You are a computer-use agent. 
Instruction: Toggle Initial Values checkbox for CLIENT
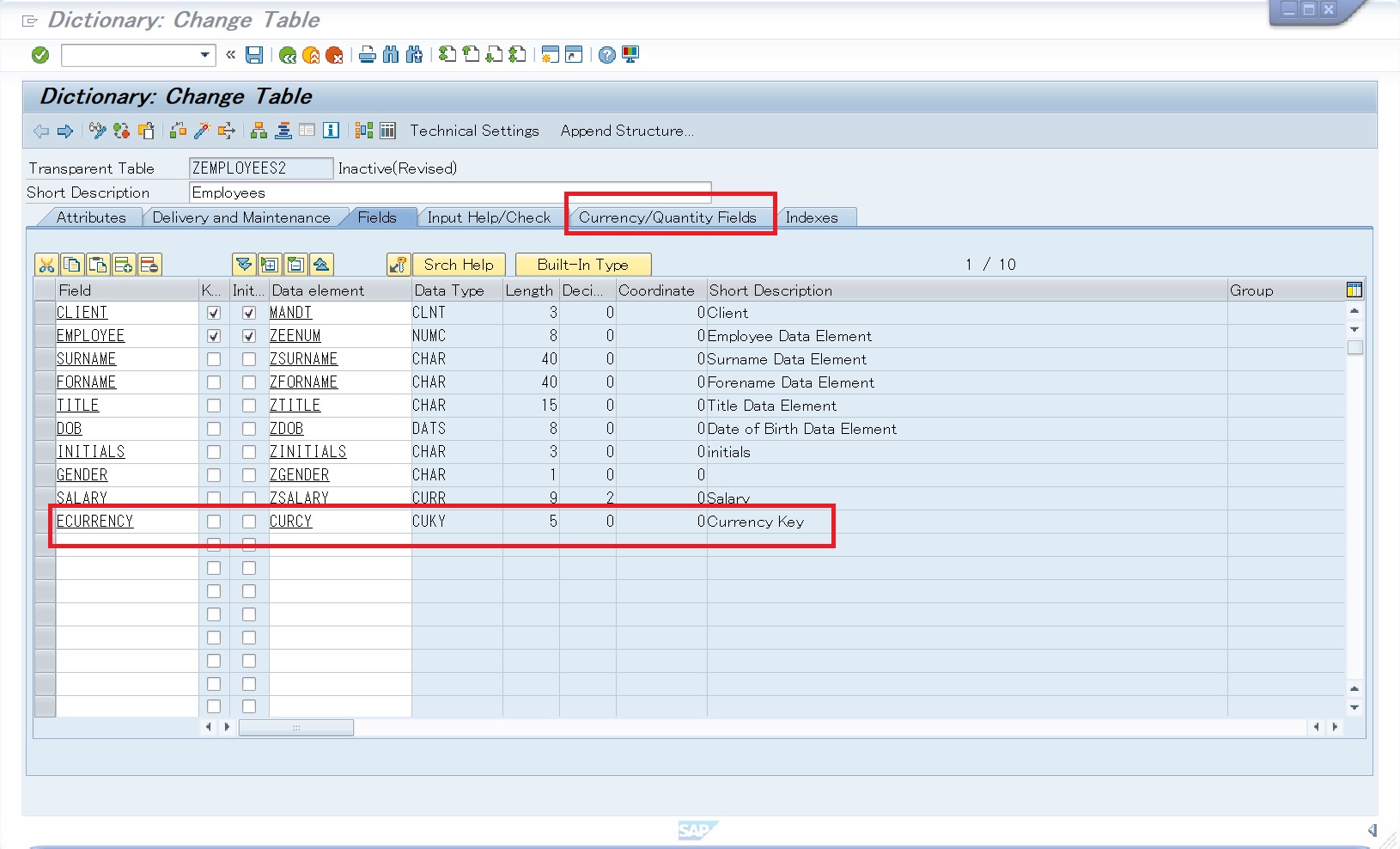pyautogui.click(x=249, y=313)
